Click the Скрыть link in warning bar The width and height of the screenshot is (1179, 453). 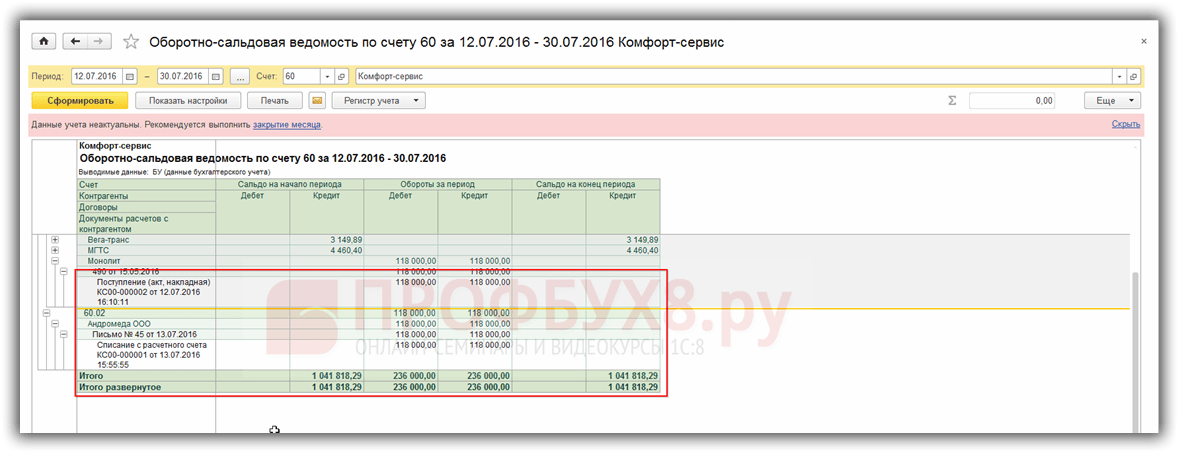tap(1126, 124)
